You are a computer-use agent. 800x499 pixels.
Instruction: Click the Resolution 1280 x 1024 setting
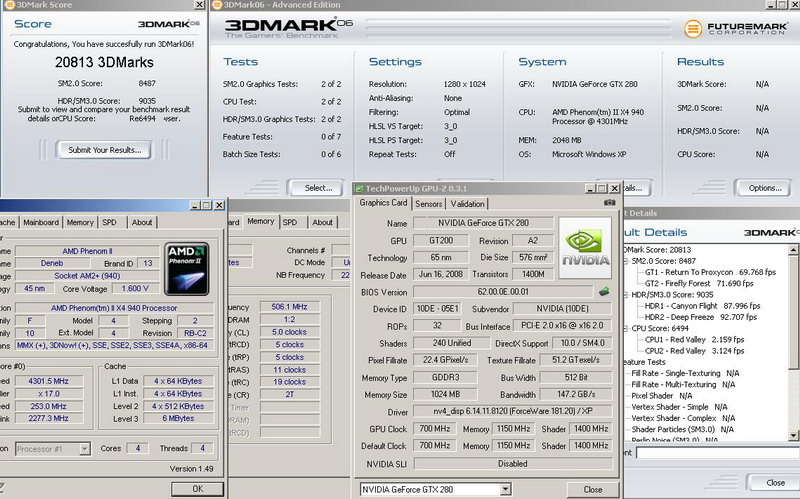pyautogui.click(x=464, y=84)
